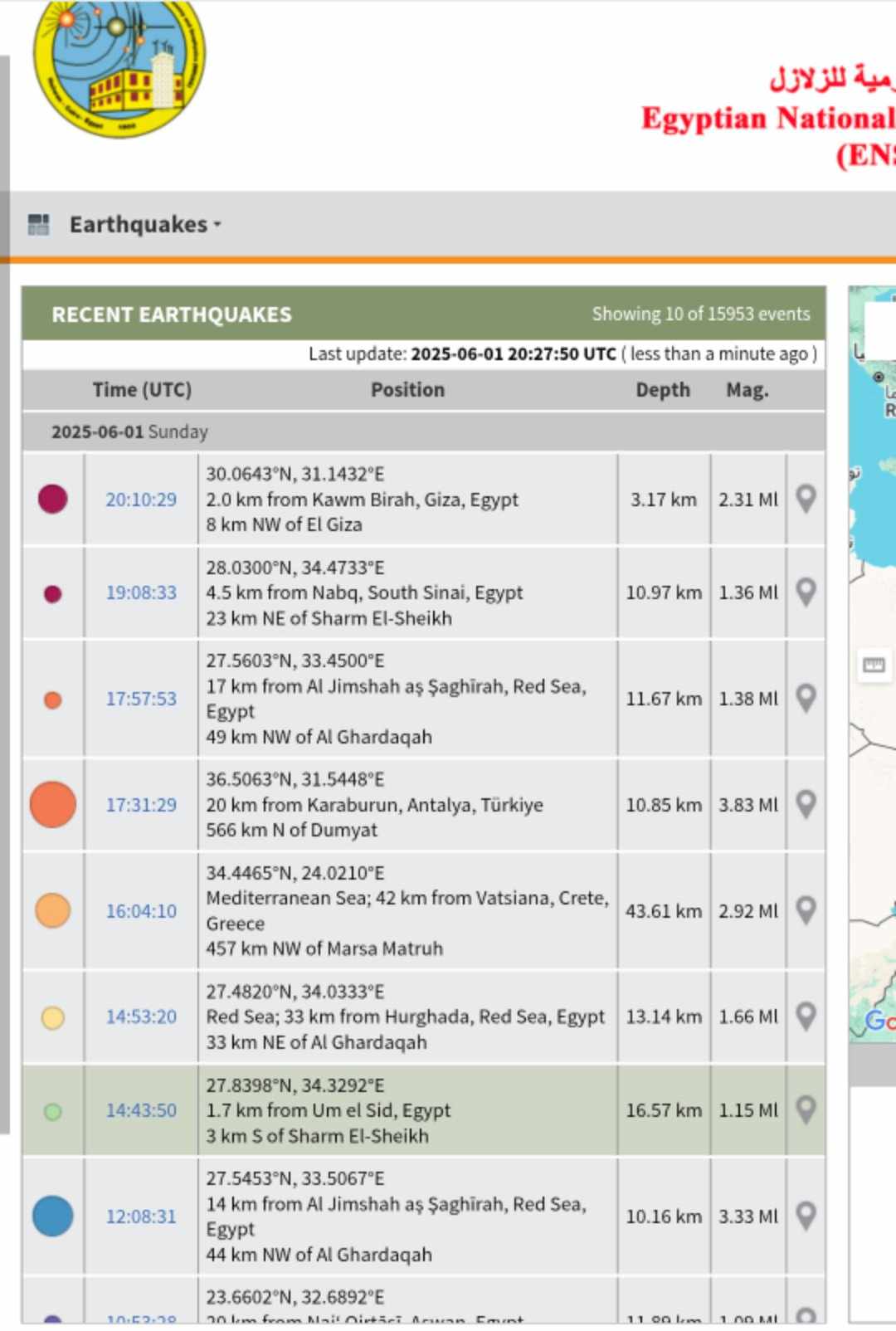The width and height of the screenshot is (896, 1331).
Task: Click the RECENT EARTHQUAKES panel title
Action: pyautogui.click(x=172, y=314)
